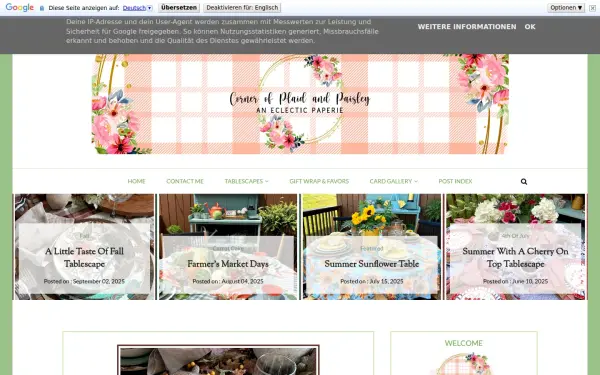Click the Fall category label
Screen dimensions: 600x375
[x=84, y=236]
